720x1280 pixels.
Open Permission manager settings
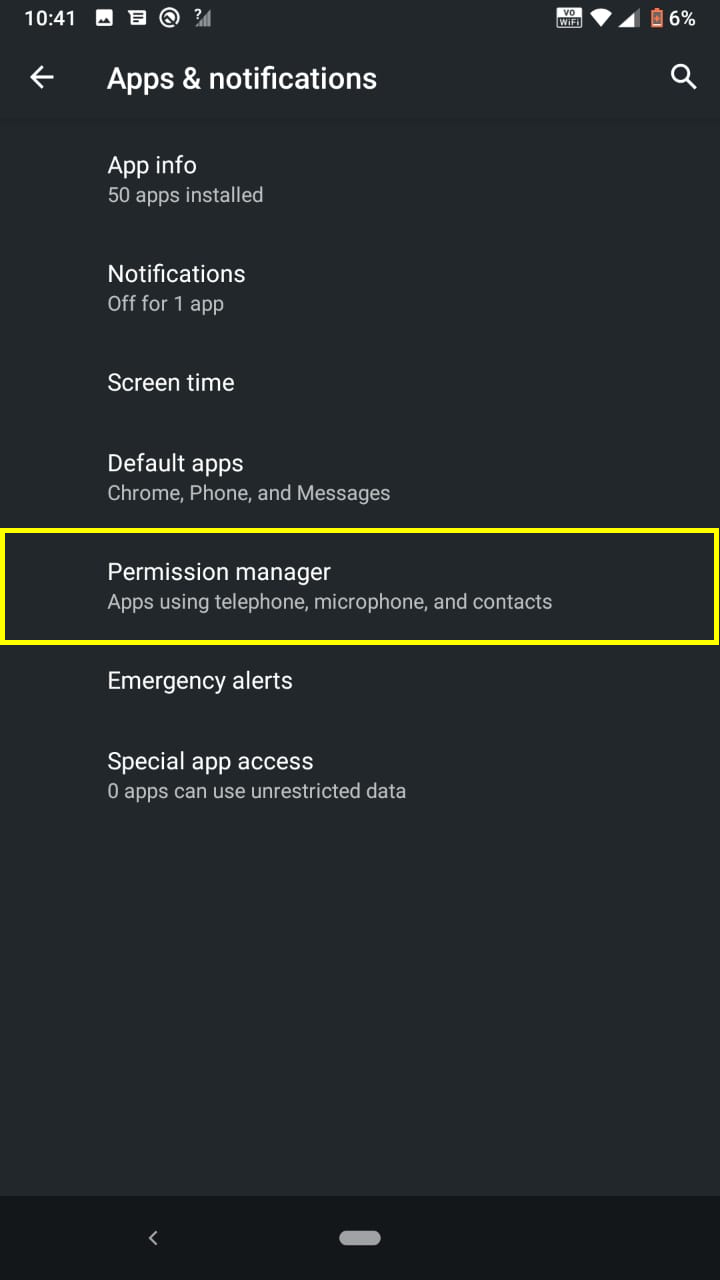(x=360, y=586)
